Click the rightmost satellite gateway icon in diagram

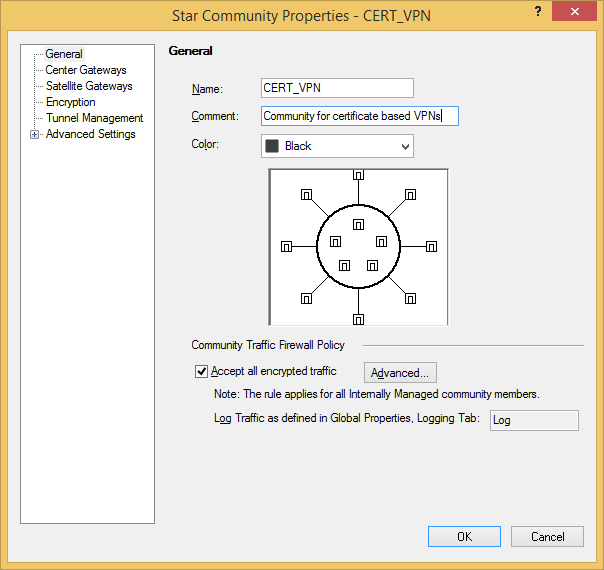tap(432, 246)
